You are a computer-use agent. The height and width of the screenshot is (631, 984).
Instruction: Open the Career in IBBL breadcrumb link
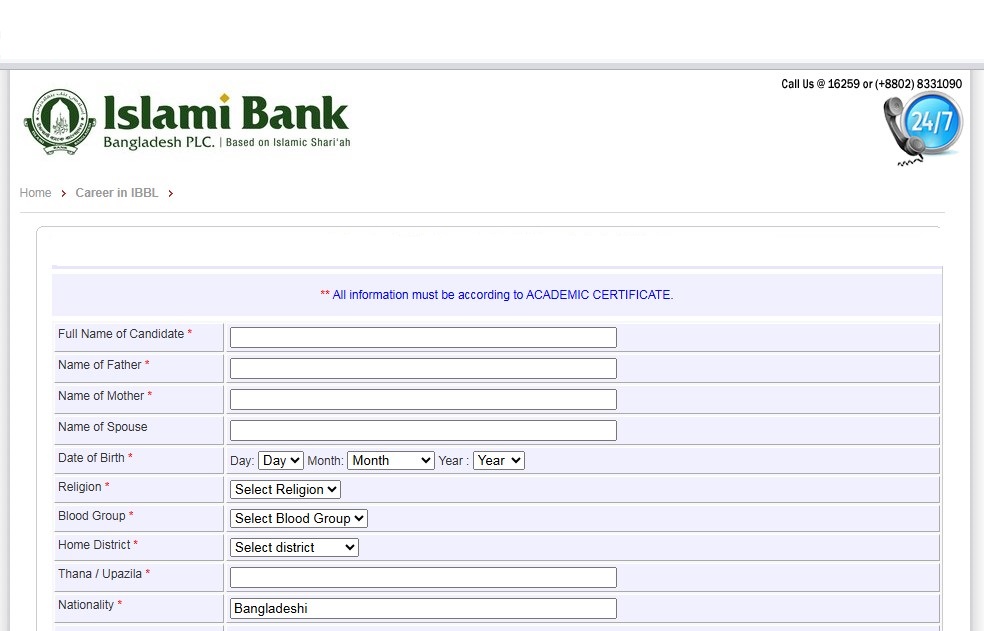point(117,193)
